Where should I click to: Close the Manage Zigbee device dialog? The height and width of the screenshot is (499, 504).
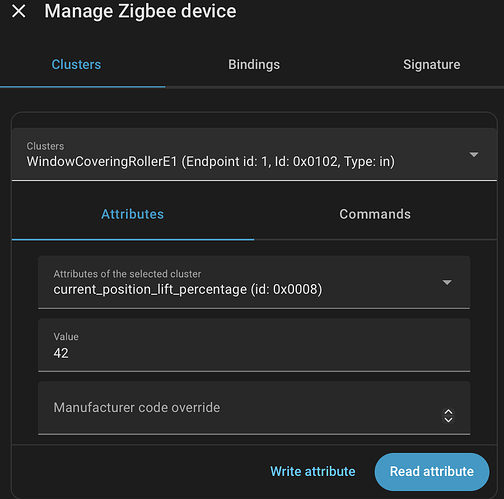tap(19, 11)
